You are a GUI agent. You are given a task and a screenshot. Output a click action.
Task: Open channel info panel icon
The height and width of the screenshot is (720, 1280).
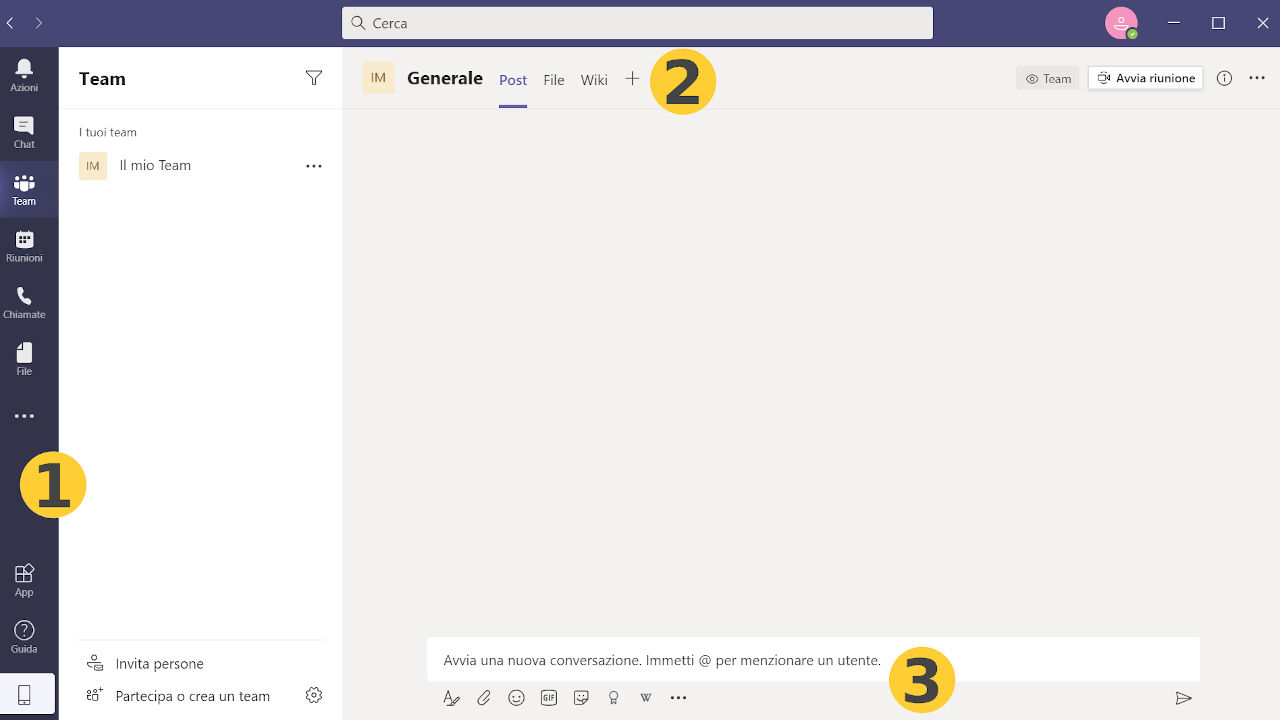click(1224, 78)
